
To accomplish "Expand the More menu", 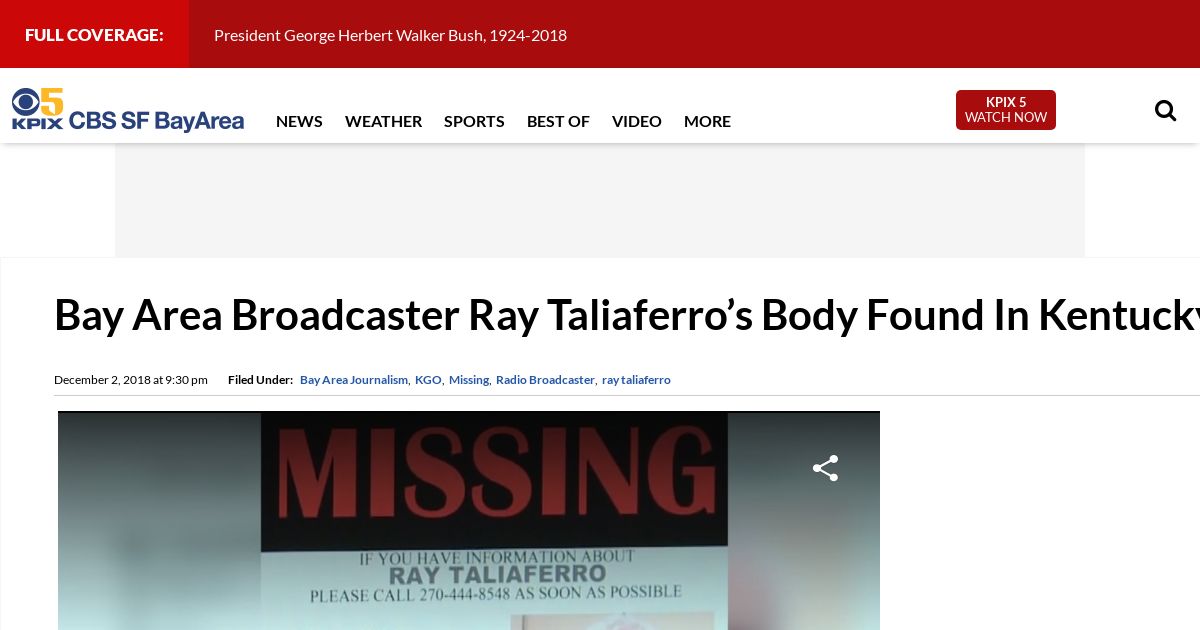I will pos(707,121).
